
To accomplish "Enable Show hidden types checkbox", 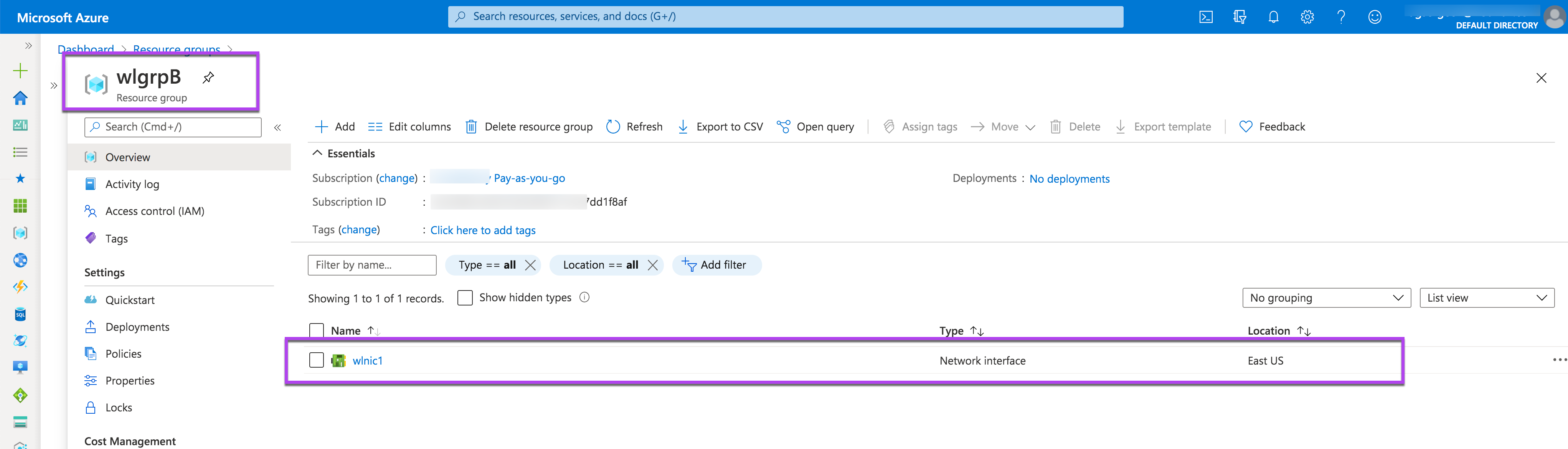I will pos(465,297).
